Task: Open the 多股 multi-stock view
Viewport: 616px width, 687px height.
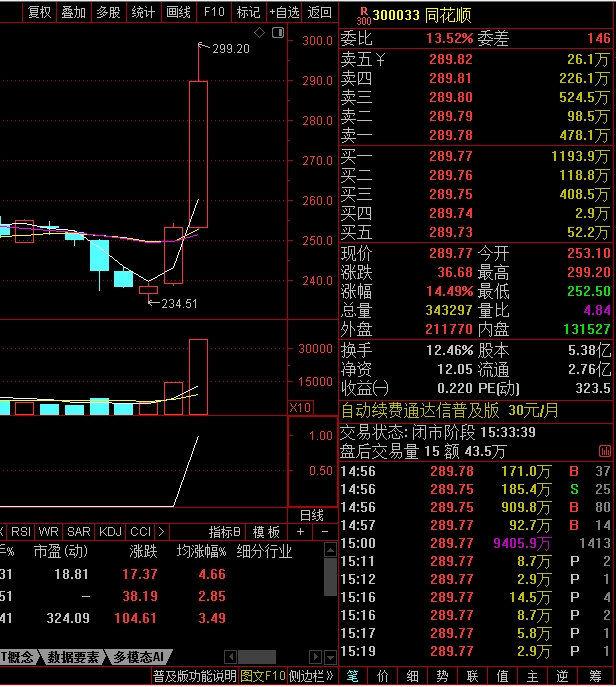Action: (108, 12)
